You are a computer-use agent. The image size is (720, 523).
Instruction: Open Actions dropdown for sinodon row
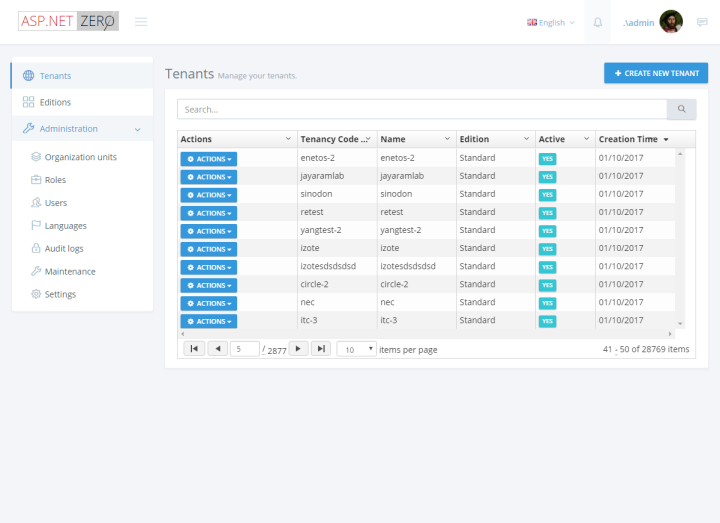[209, 195]
